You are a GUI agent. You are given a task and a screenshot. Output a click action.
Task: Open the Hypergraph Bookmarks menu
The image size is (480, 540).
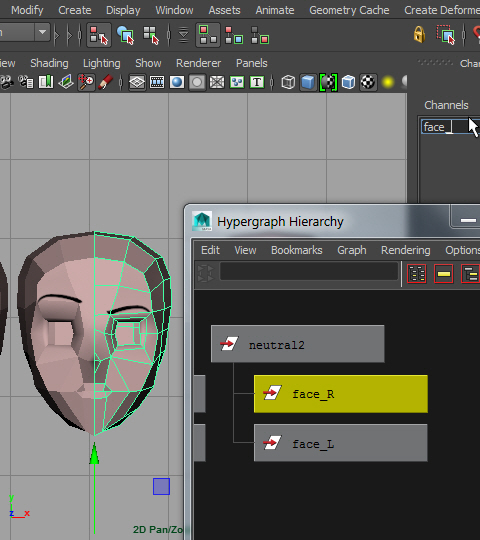click(296, 250)
